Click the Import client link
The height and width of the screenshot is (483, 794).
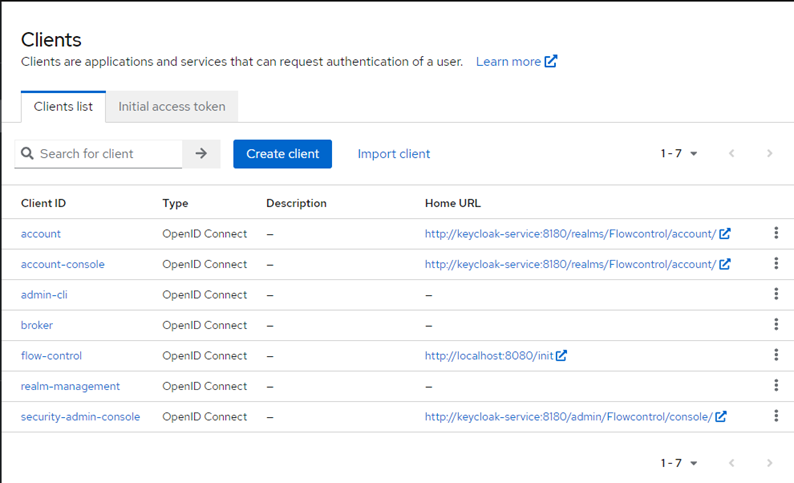[394, 154]
